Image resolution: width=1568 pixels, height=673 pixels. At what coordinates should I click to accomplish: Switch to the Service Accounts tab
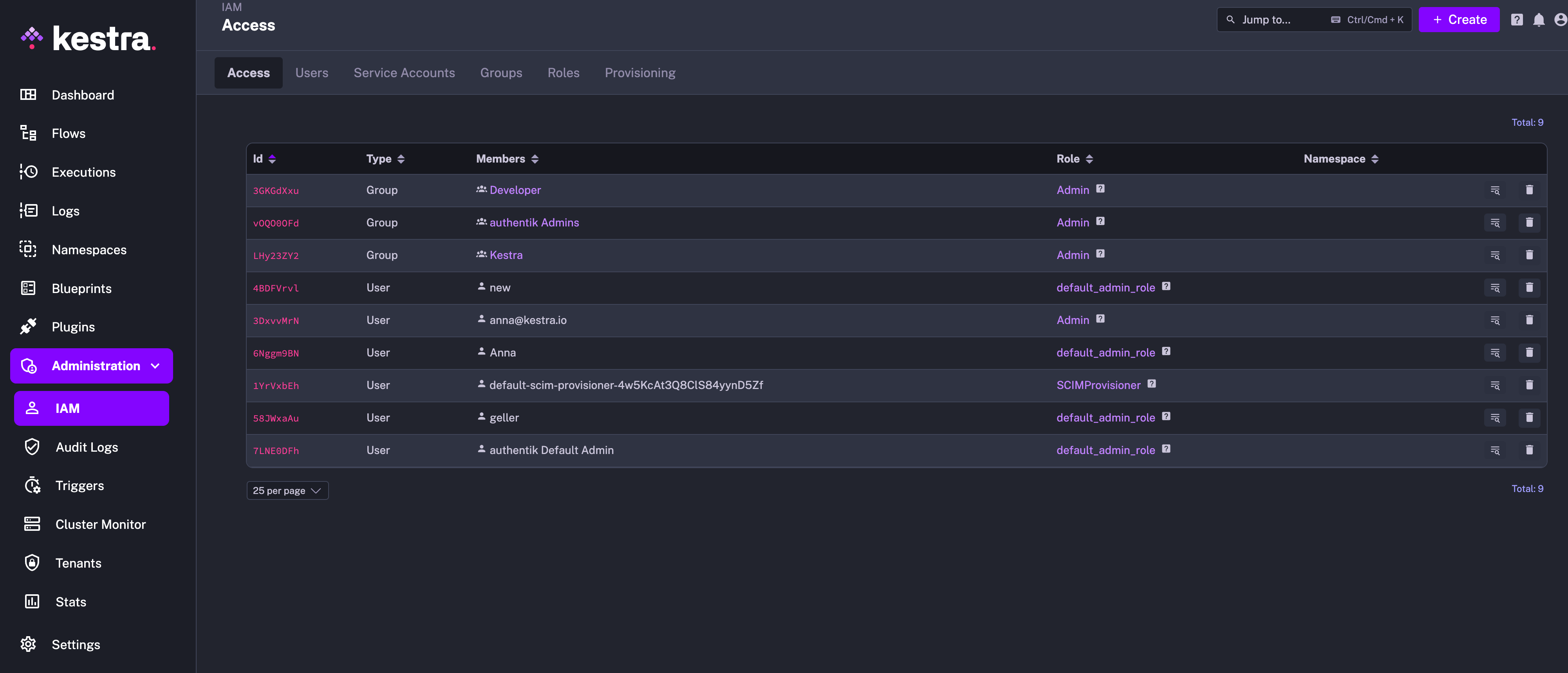[x=404, y=72]
